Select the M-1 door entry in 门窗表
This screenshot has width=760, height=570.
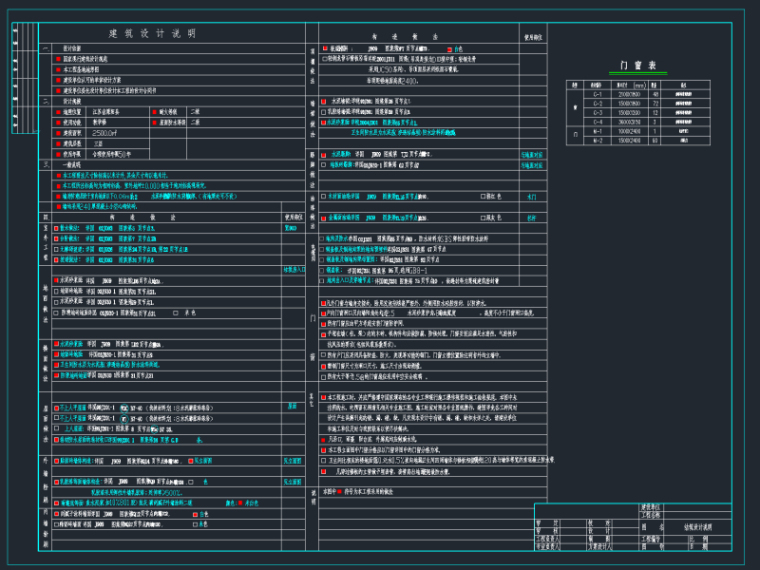tap(598, 130)
